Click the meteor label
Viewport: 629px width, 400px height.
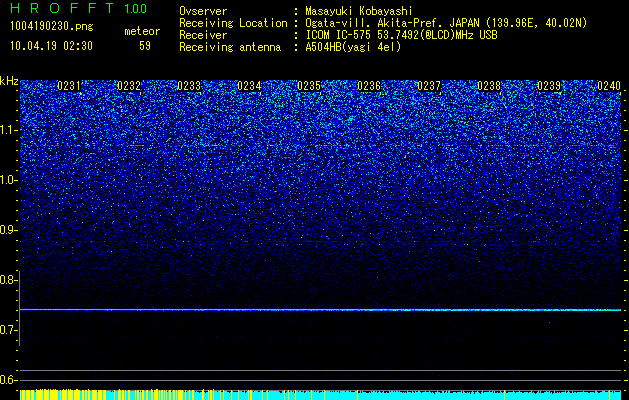click(x=142, y=31)
